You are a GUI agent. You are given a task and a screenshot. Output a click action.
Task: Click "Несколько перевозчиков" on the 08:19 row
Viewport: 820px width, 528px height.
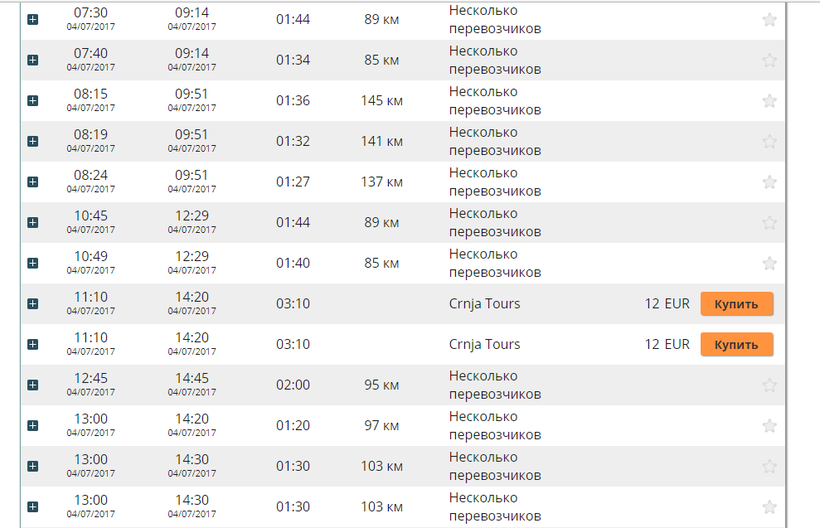click(495, 141)
